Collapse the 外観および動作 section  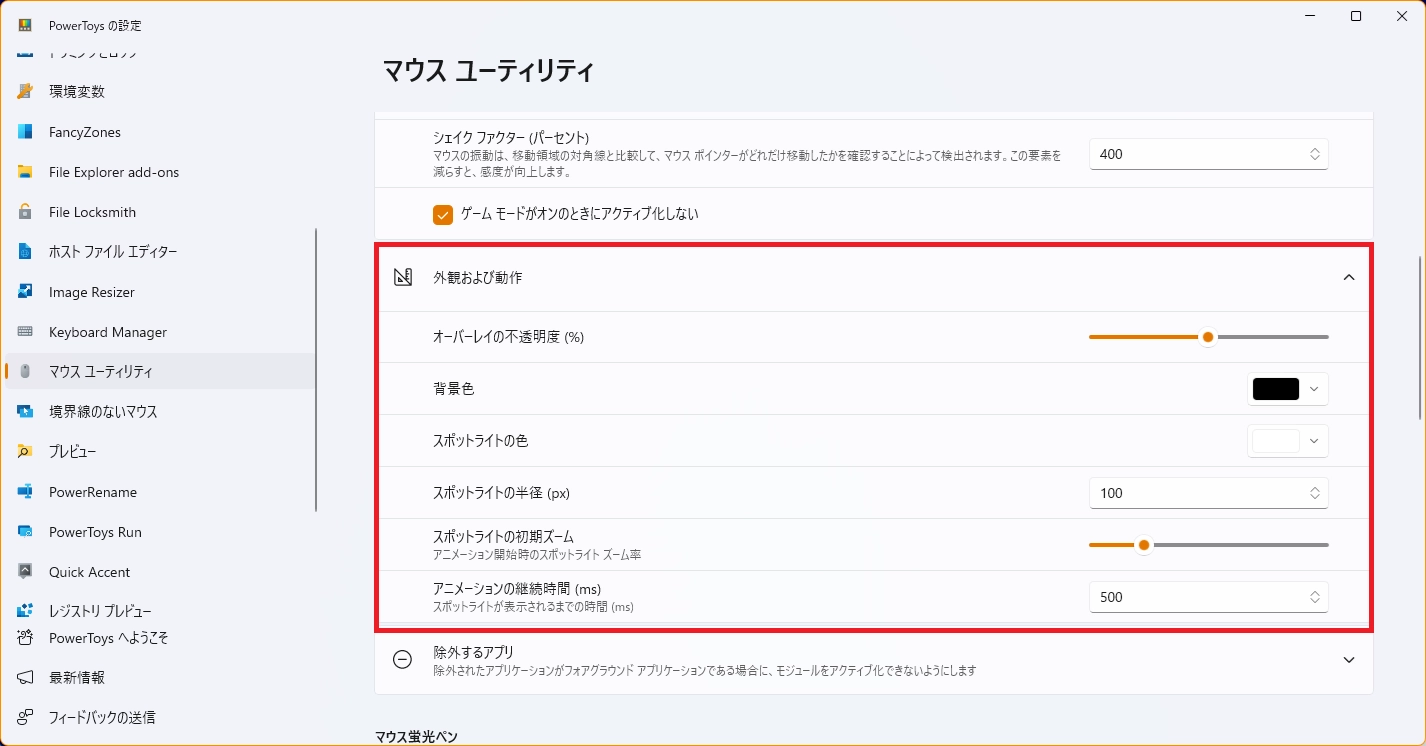tap(1348, 277)
